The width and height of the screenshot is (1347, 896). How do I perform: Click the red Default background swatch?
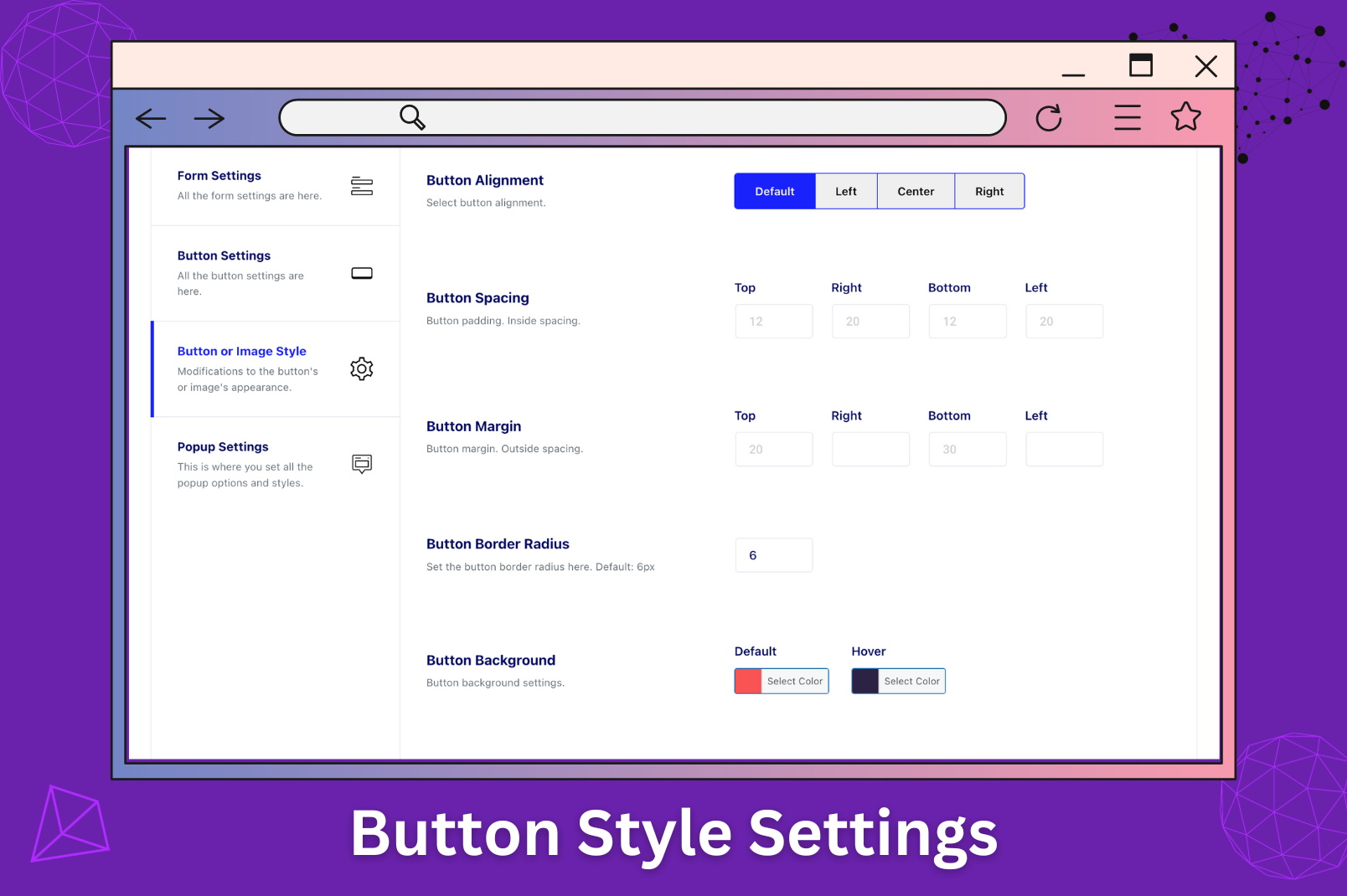coord(748,681)
